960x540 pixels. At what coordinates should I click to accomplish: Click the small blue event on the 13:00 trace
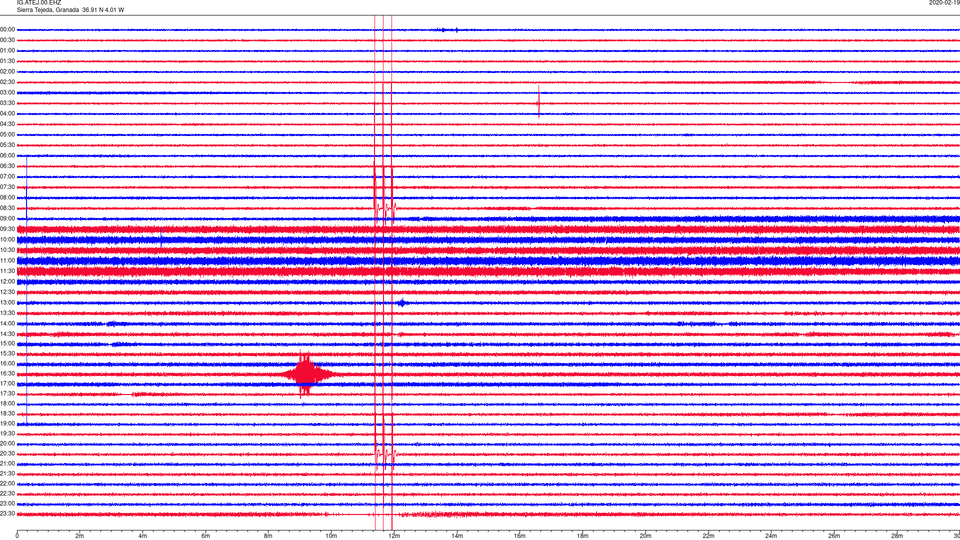[x=402, y=302]
